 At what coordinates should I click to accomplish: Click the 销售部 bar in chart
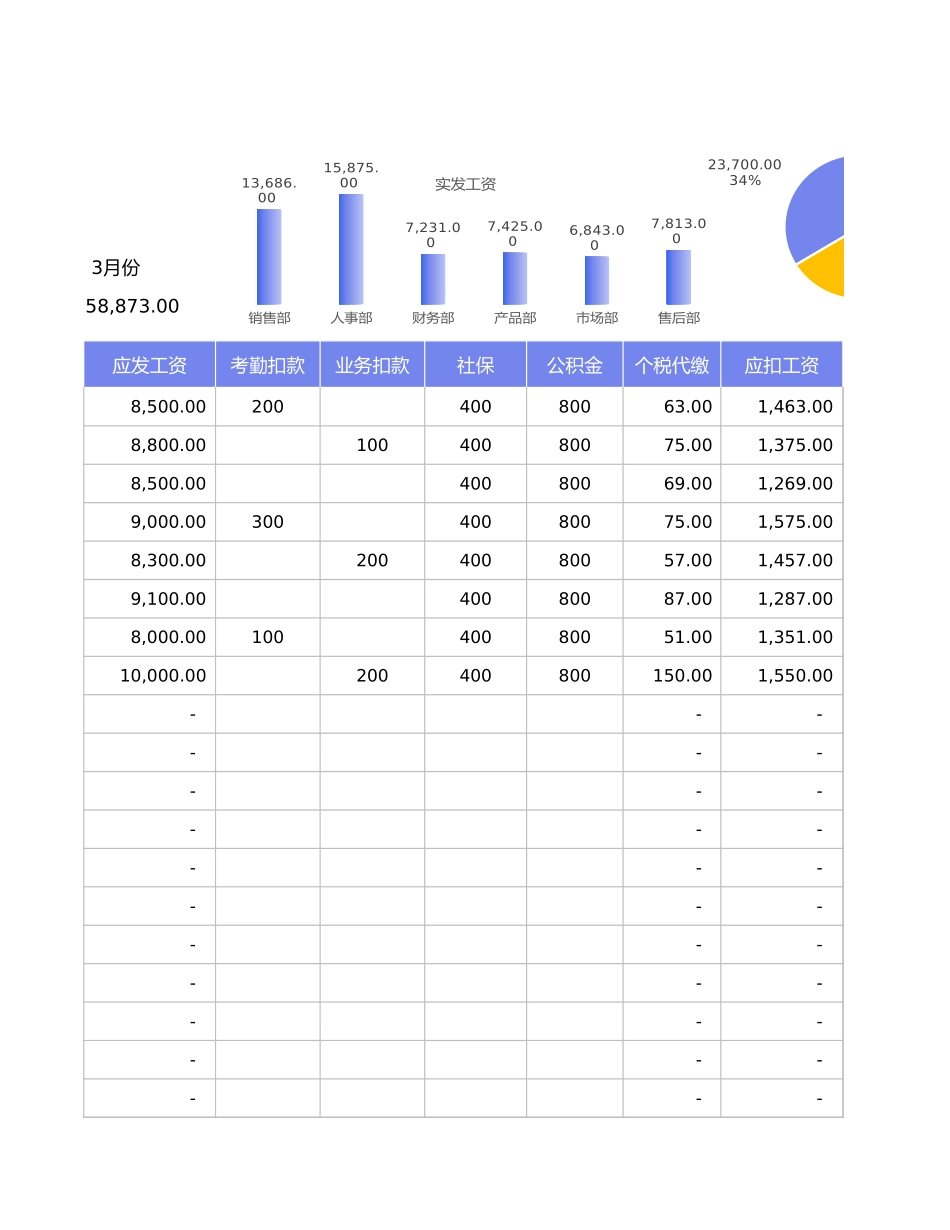[269, 257]
